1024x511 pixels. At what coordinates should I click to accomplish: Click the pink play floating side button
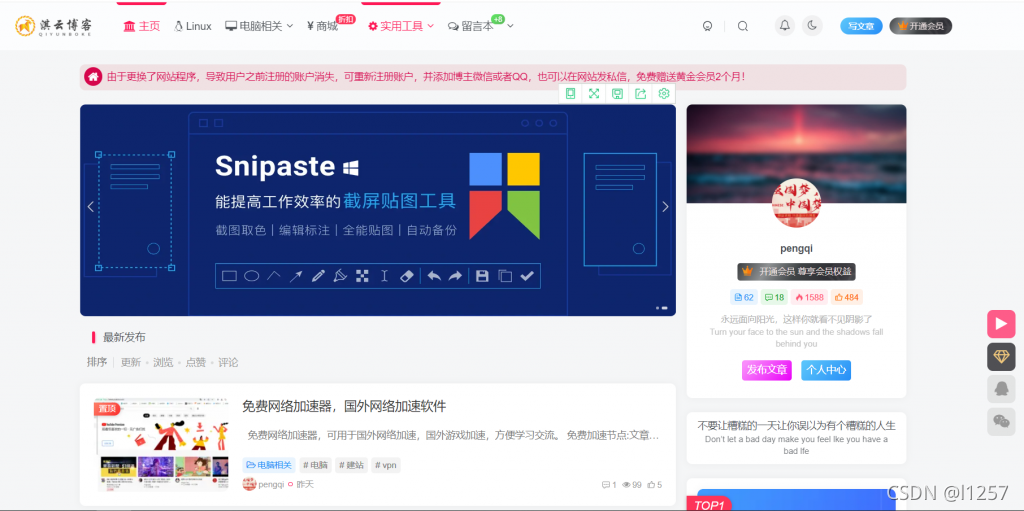click(1000, 323)
